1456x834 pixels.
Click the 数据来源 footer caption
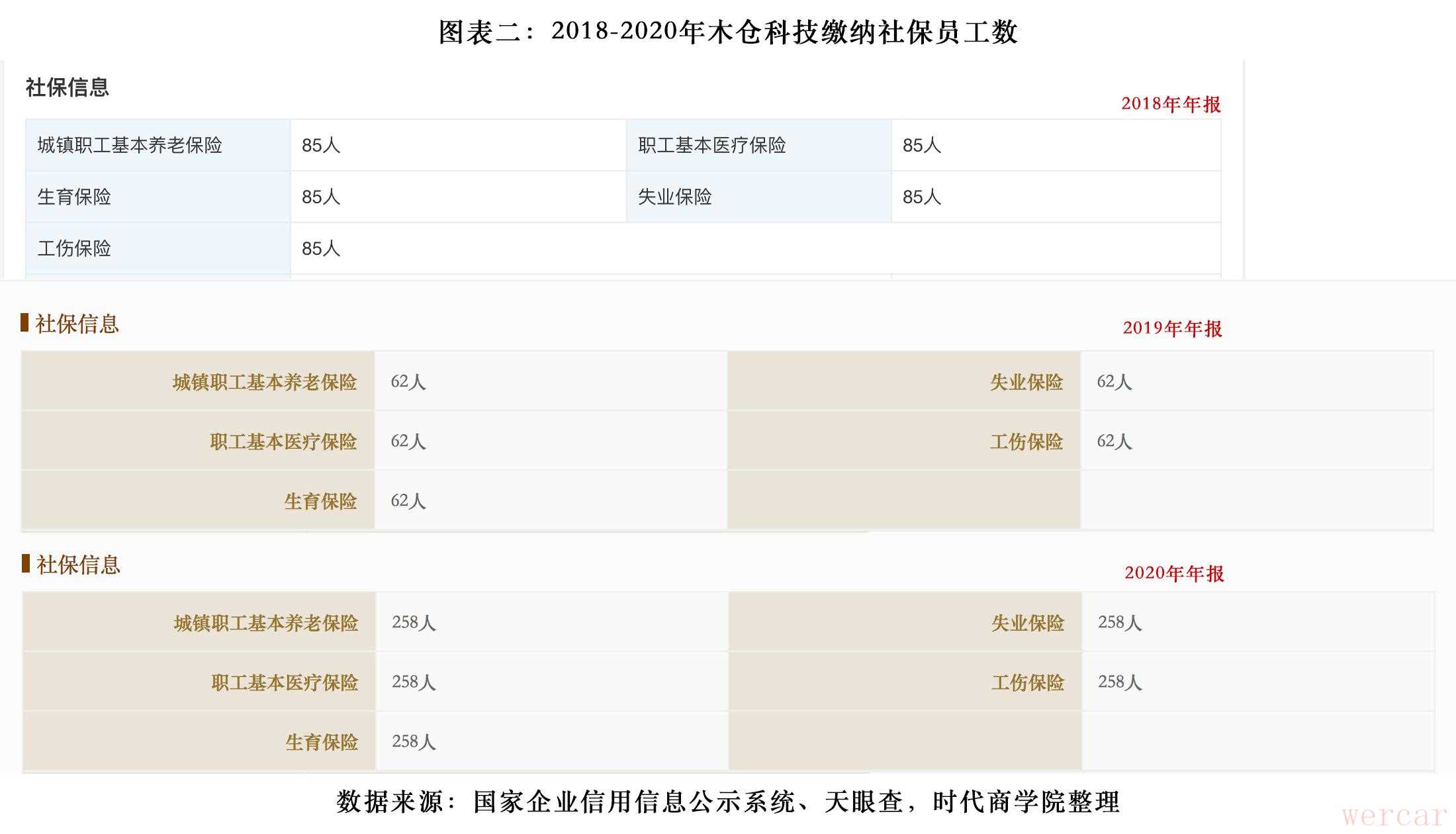click(x=728, y=802)
